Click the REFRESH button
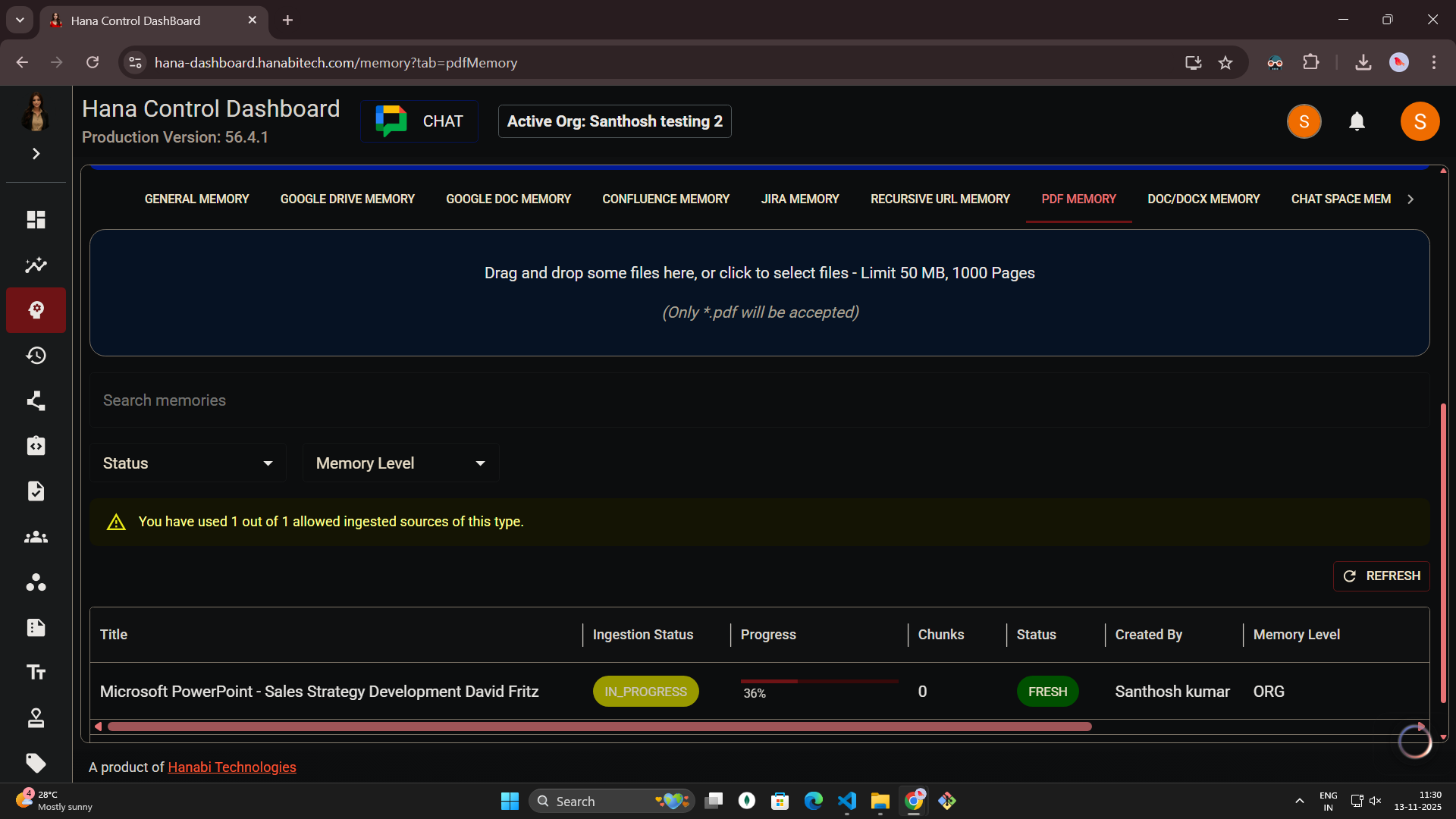 1381,576
